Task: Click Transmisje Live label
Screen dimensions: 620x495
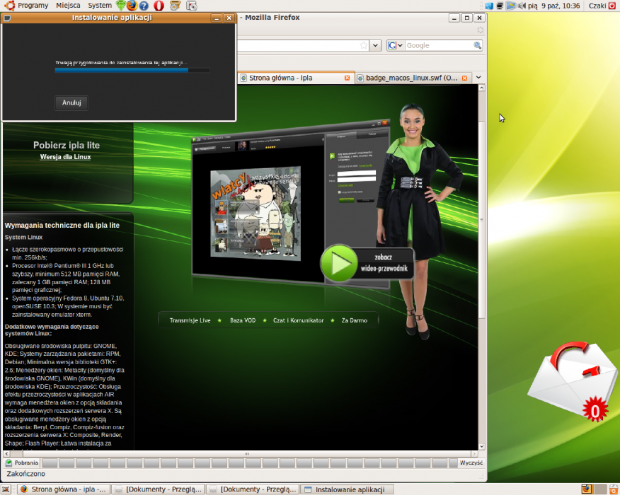Action: coord(190,320)
